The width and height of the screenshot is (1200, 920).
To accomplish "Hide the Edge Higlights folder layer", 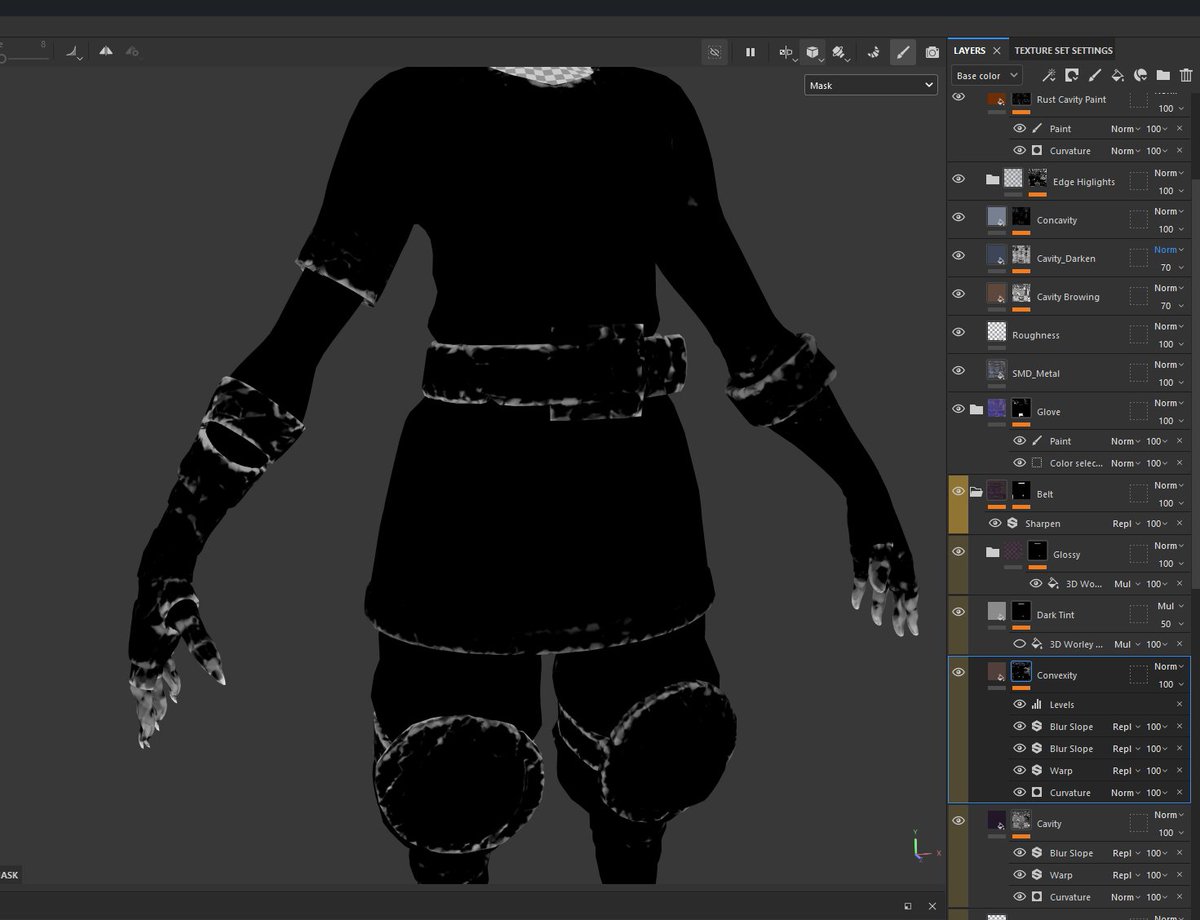I will click(958, 178).
